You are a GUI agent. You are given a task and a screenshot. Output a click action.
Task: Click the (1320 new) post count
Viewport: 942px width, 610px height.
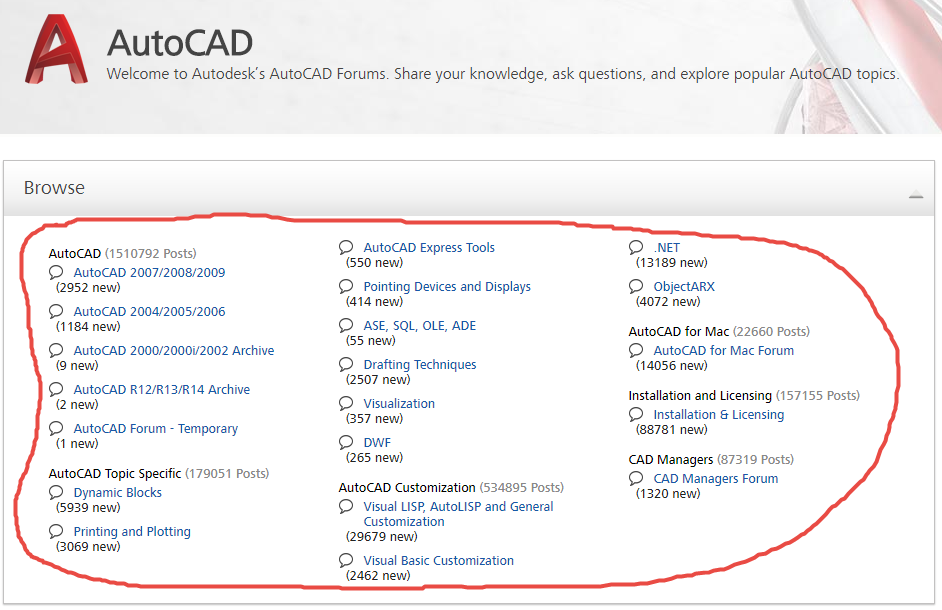[x=668, y=494]
